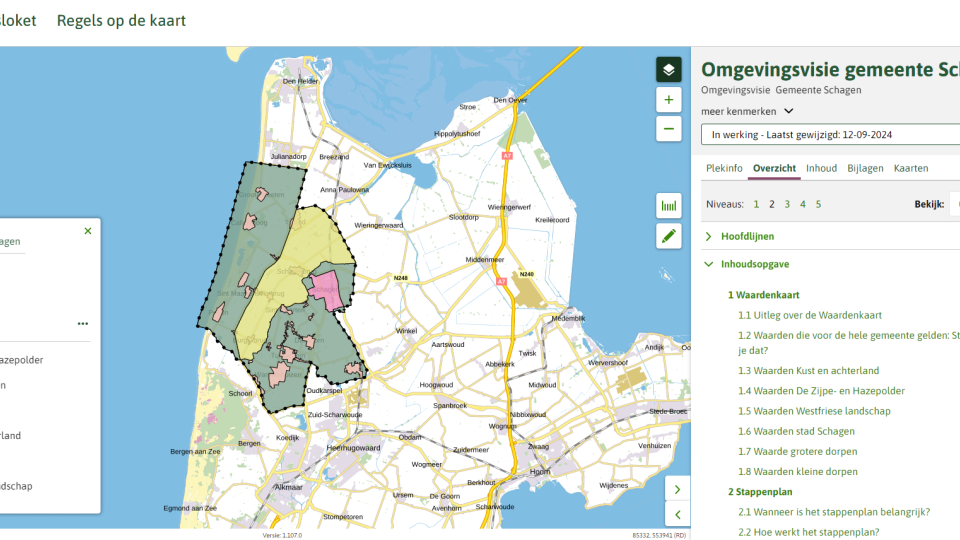The height and width of the screenshot is (540, 960).
Task: Click the pink Schagen city area on map
Action: [x=326, y=290]
